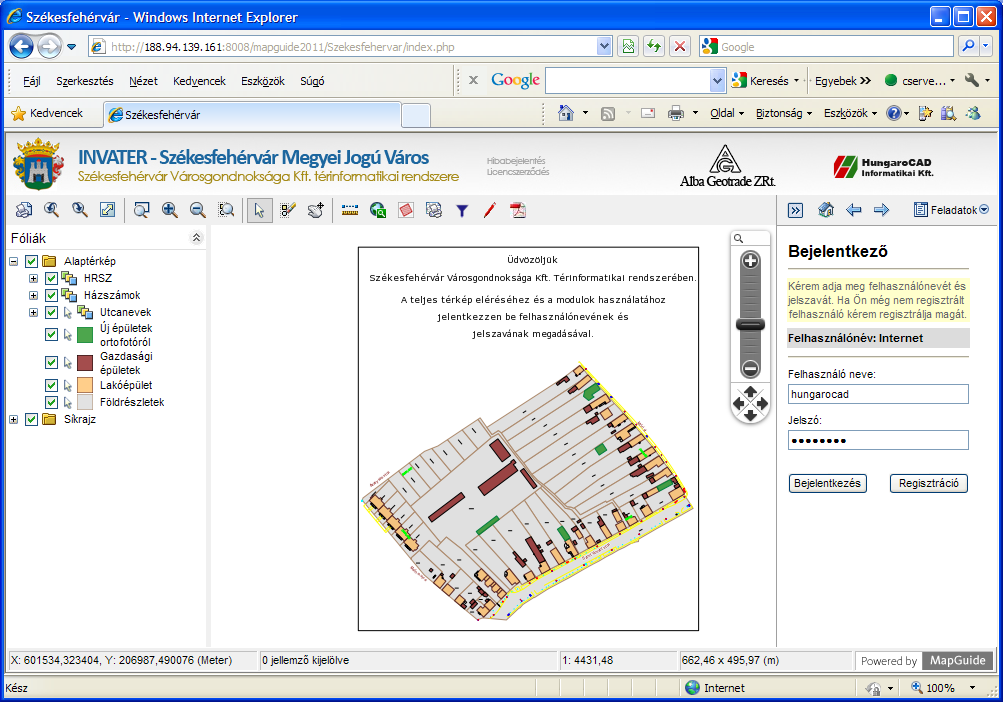The height and width of the screenshot is (702, 1003).
Task: Select the zoom in magnifier tool
Action: pos(170,210)
